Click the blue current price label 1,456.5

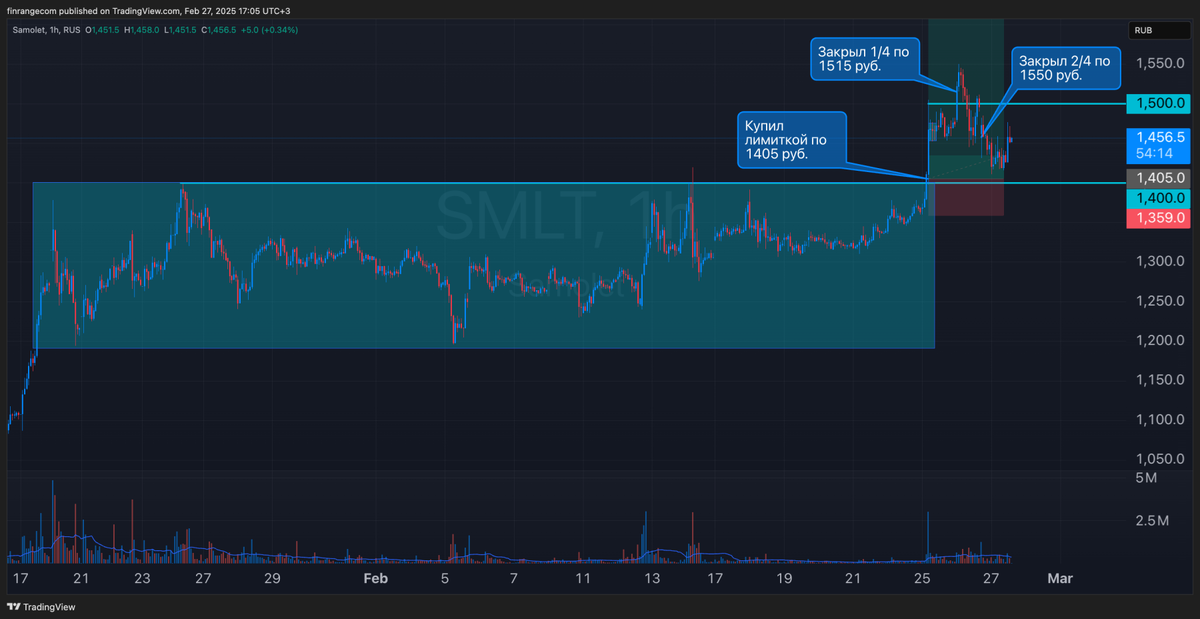1159,136
